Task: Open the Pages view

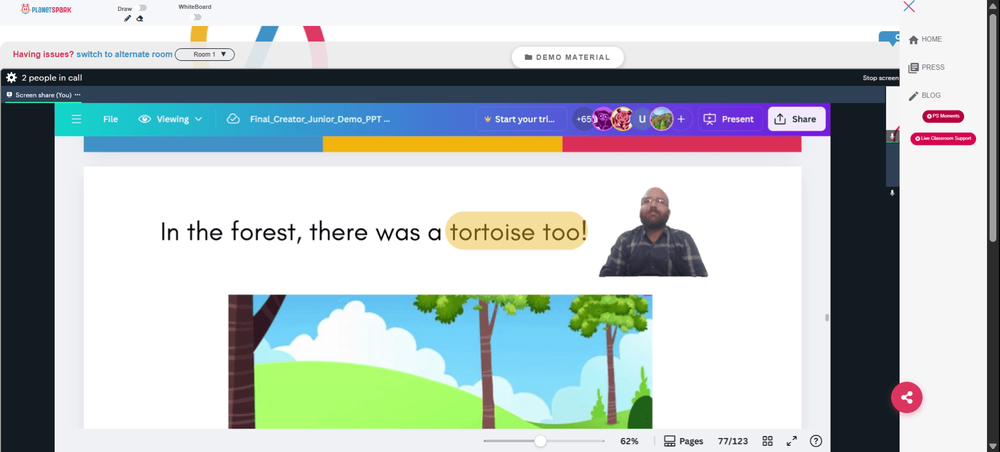Action: pyautogui.click(x=684, y=441)
